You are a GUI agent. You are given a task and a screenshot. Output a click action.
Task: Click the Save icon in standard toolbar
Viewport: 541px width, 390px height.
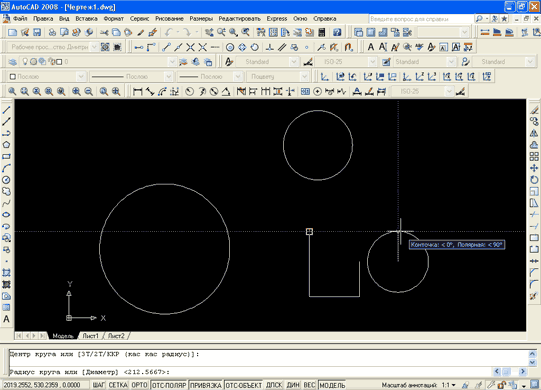tap(37, 32)
